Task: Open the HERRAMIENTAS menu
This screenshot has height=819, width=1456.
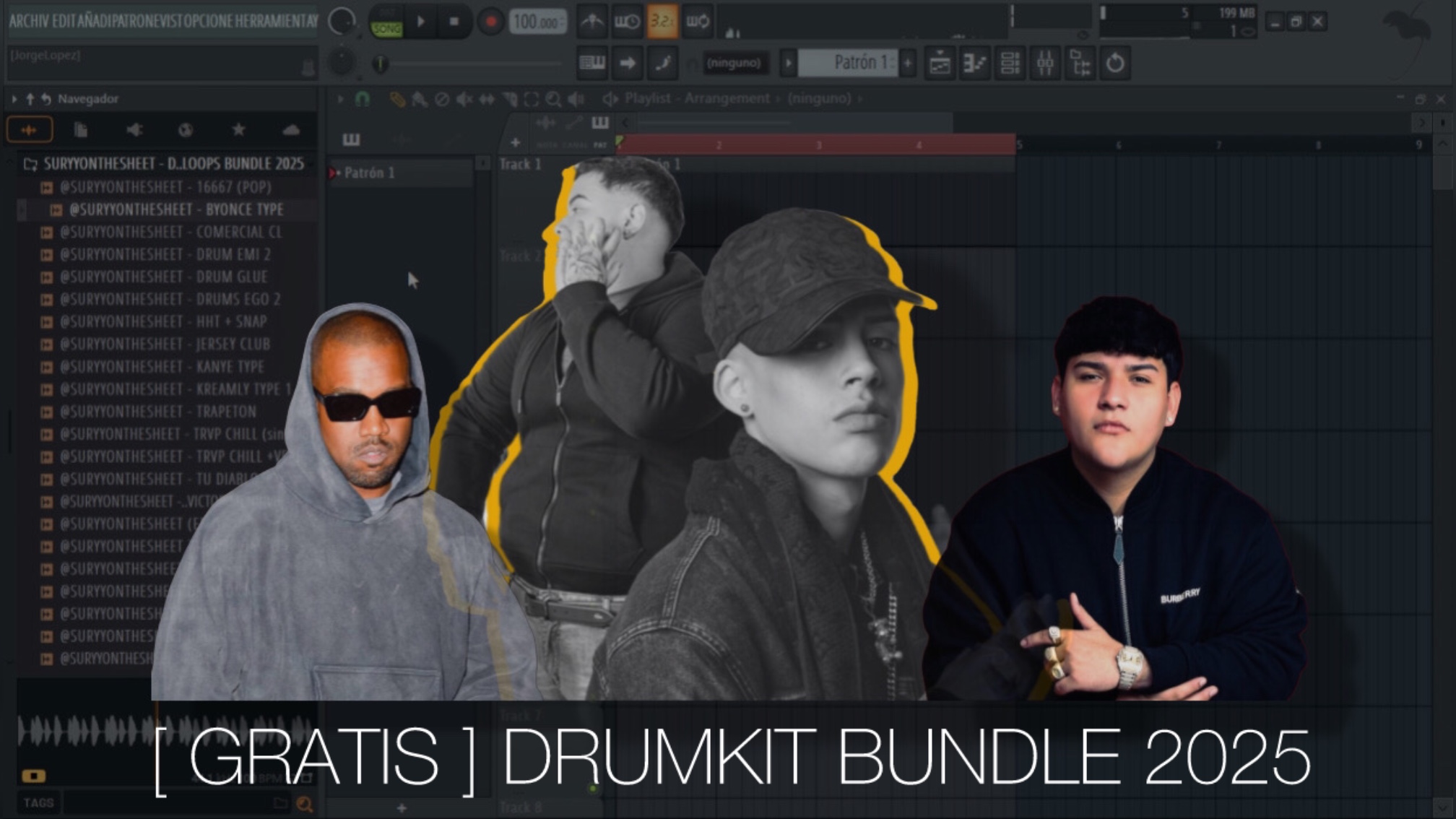Action: tap(275, 21)
